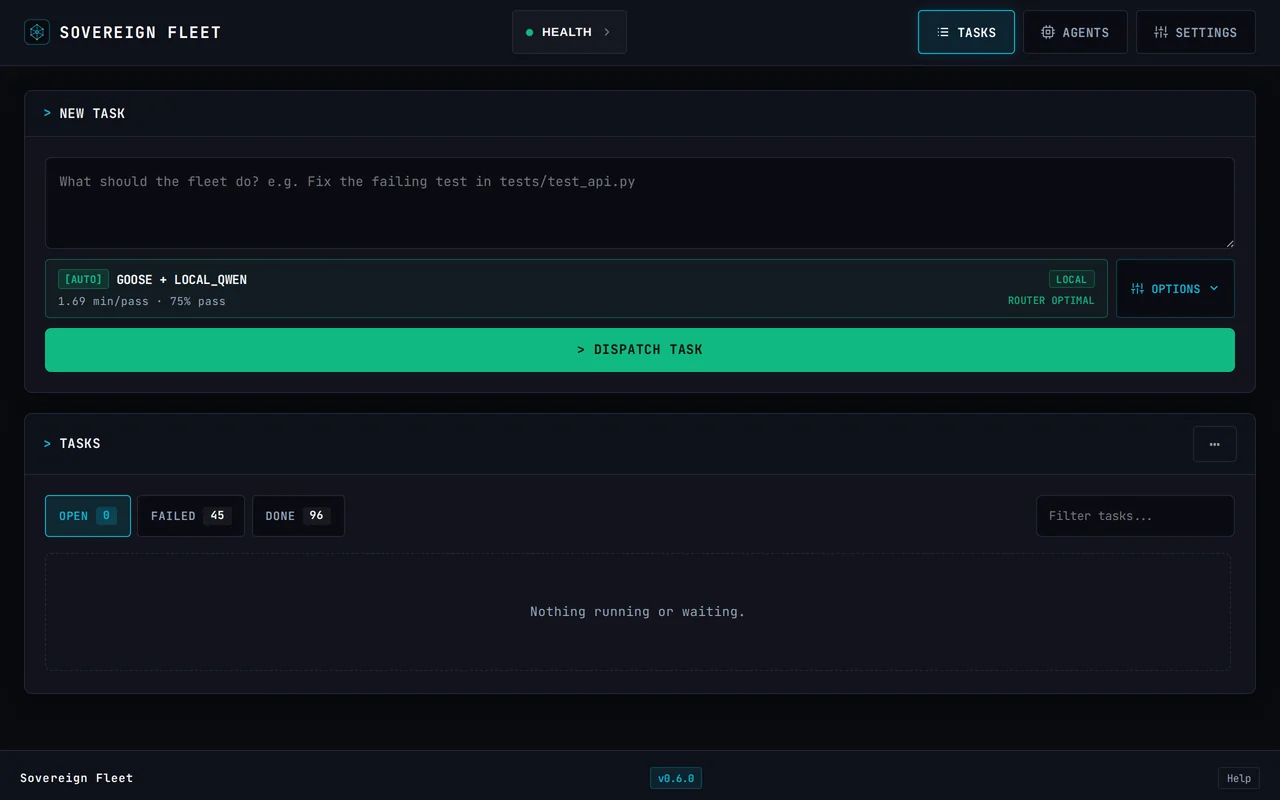Click the Sovereign Fleet footer text
The image size is (1280, 800).
coord(77,778)
